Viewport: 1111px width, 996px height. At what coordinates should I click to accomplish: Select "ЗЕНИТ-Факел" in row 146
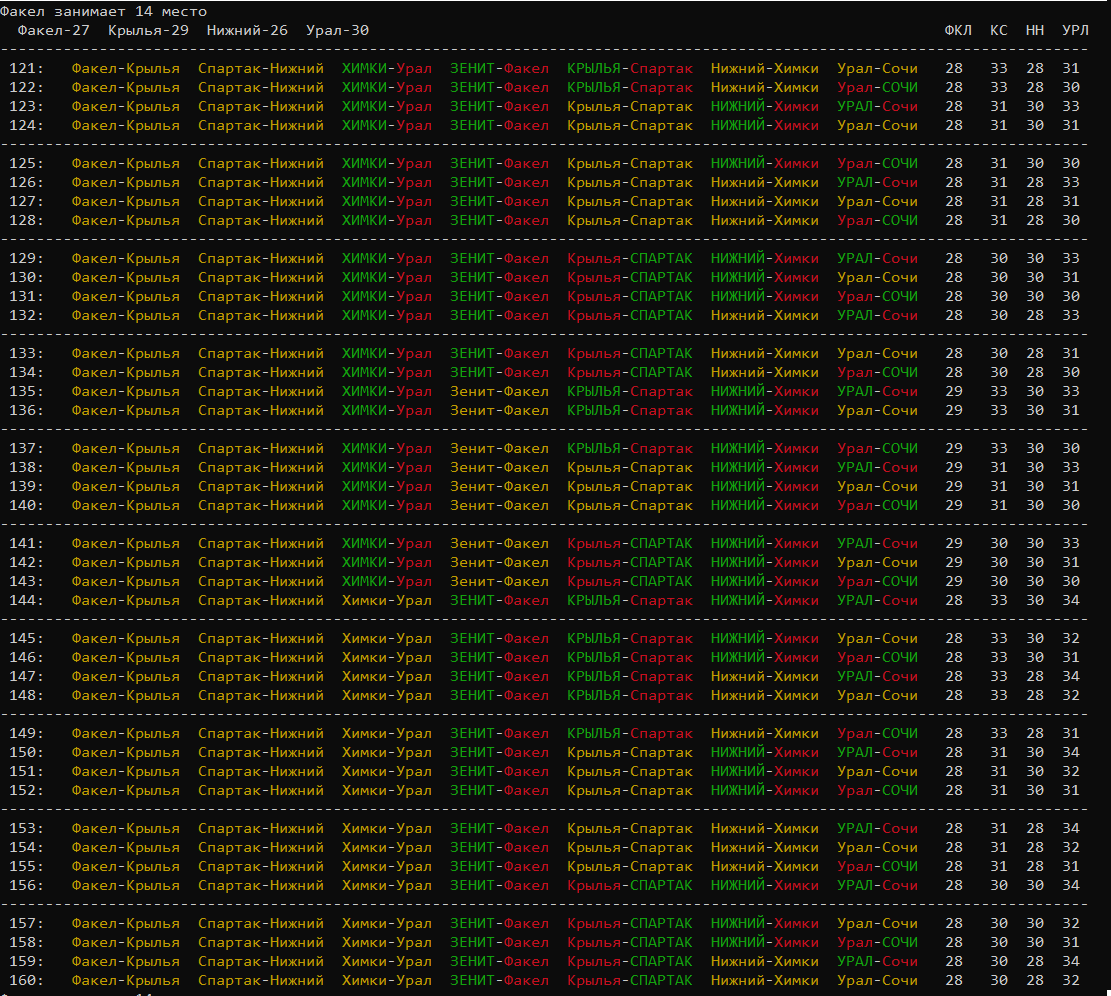(x=500, y=657)
